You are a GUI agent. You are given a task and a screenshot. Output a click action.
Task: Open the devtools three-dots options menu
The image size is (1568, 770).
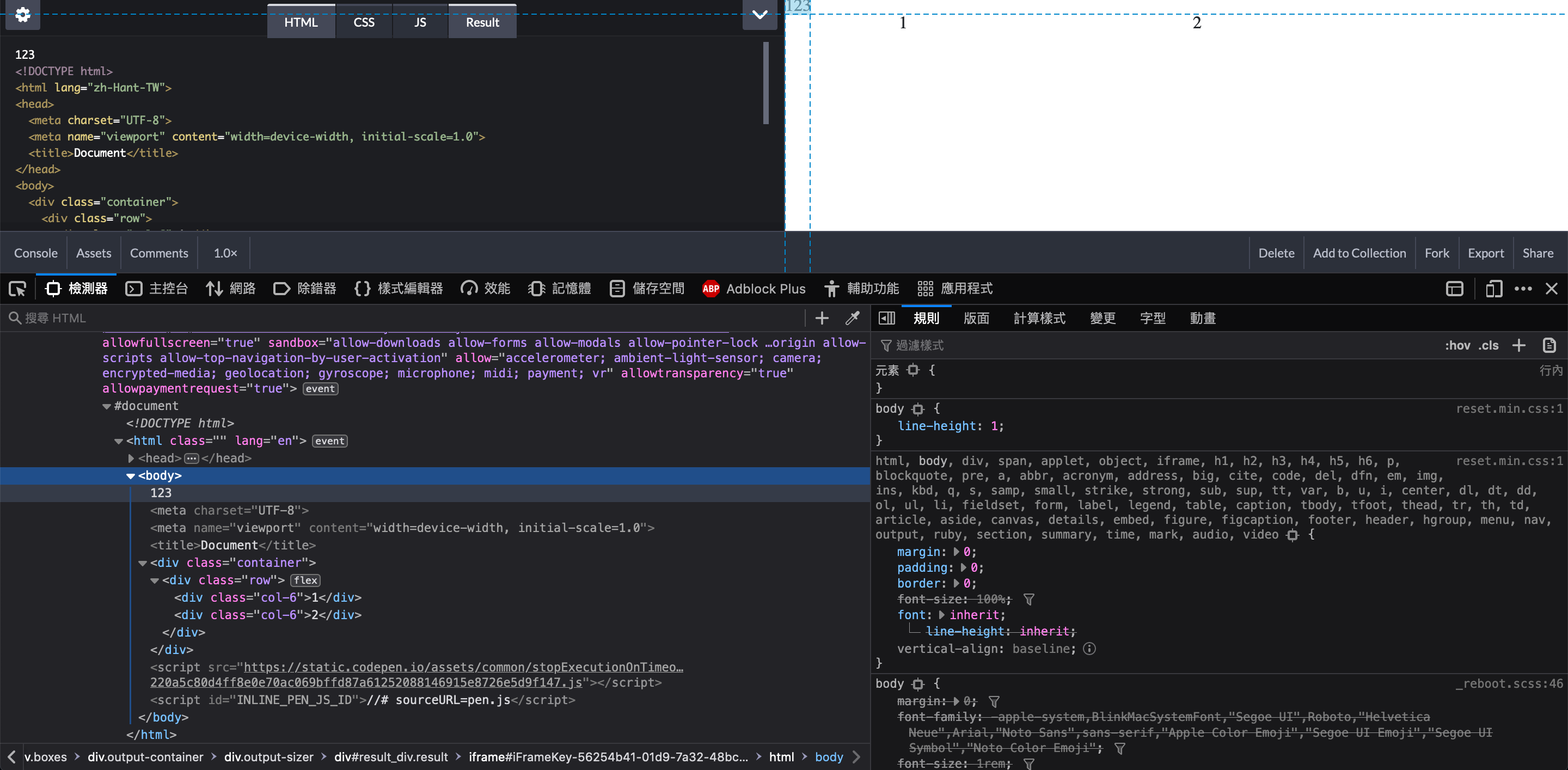(x=1523, y=289)
